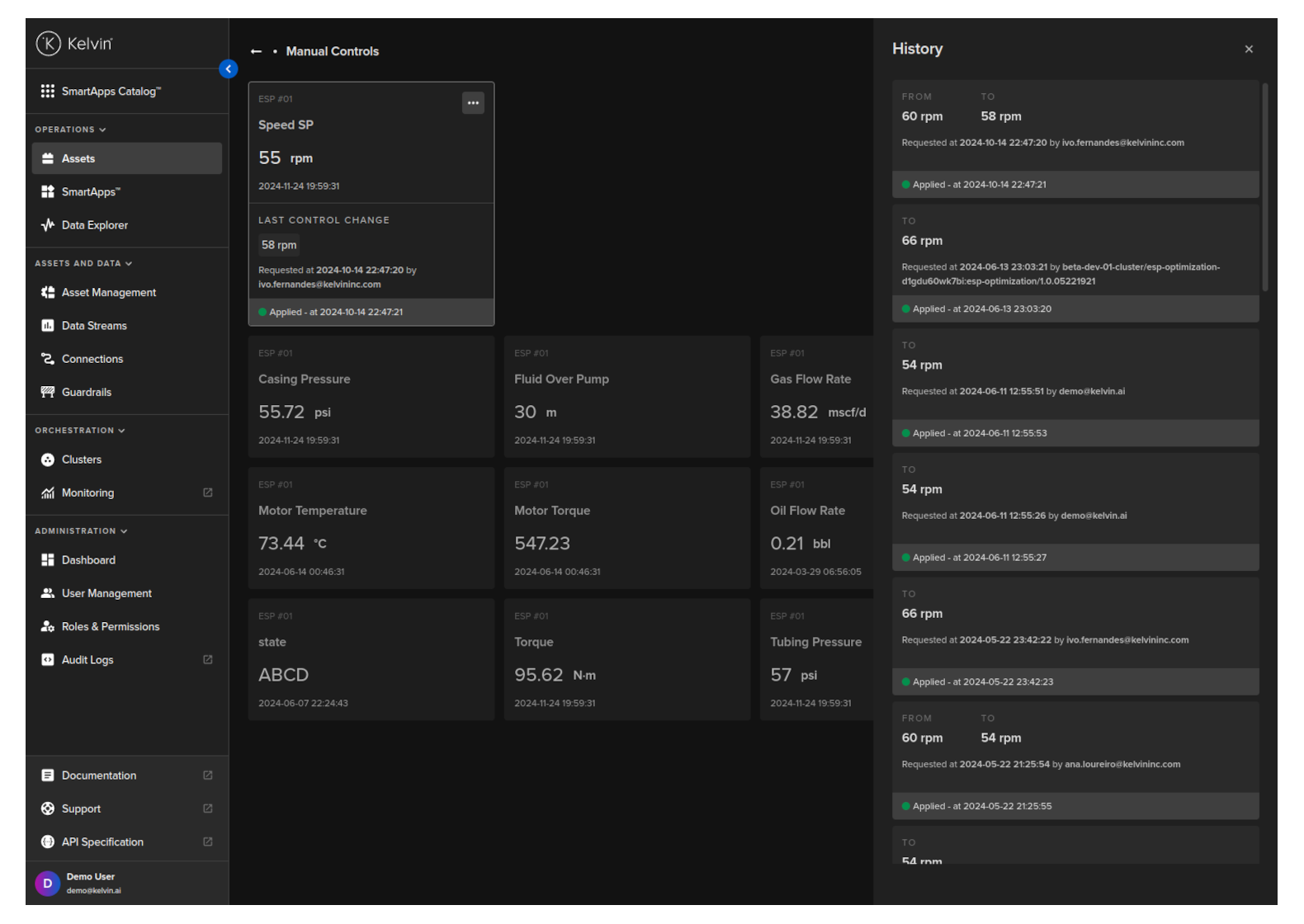Click the Data Explorer pulse icon
The height and width of the screenshot is (924, 1304).
48,225
